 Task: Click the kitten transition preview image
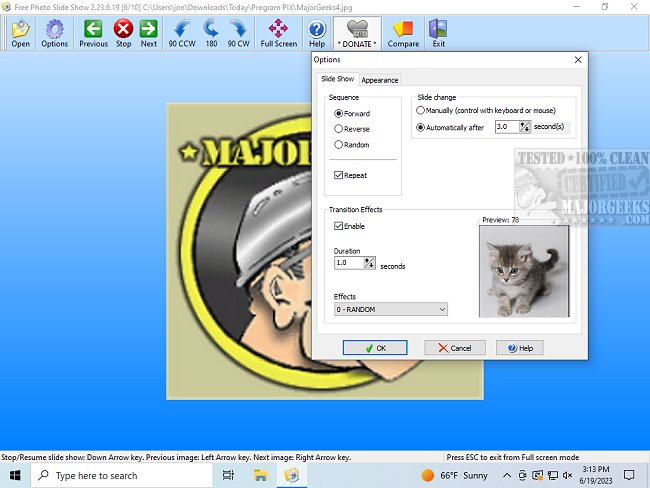pyautogui.click(x=524, y=271)
